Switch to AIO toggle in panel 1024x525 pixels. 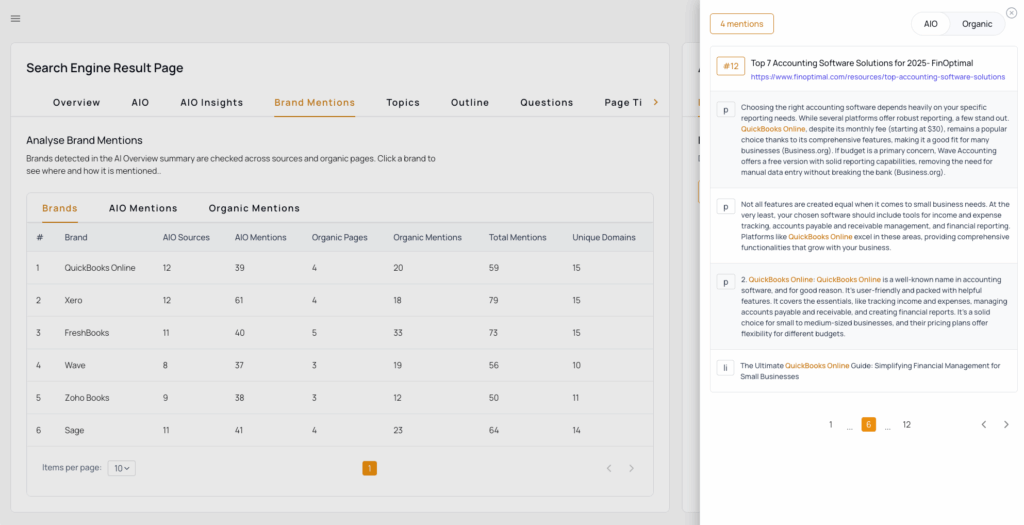coord(931,24)
